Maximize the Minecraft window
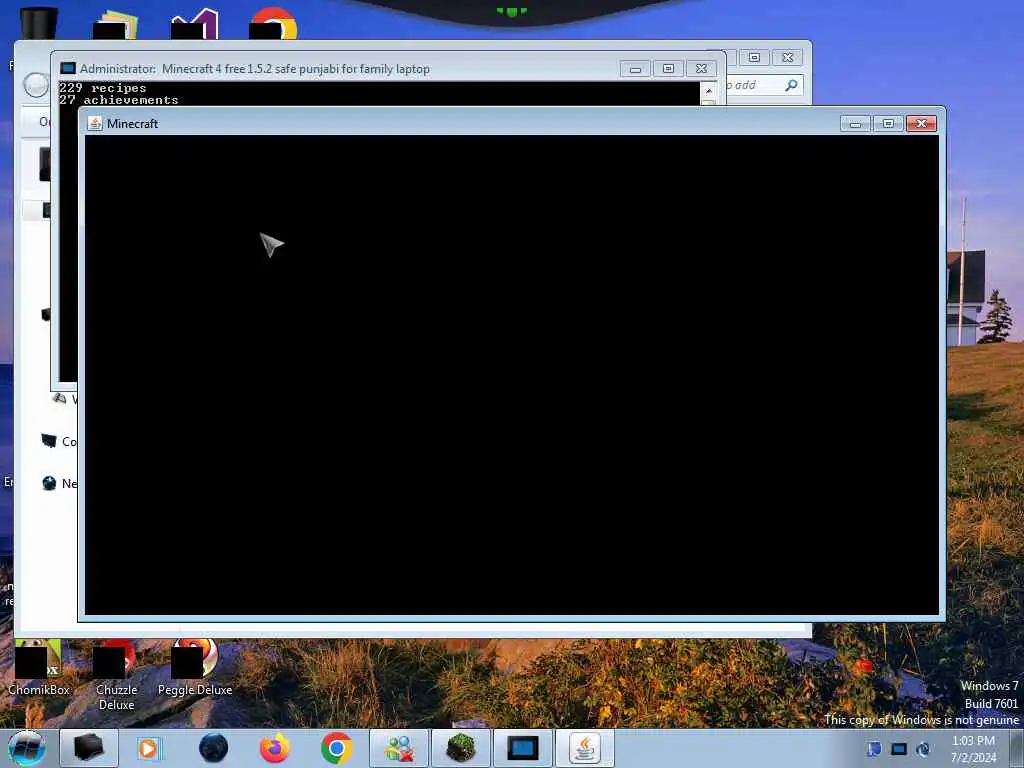This screenshot has height=768, width=1024. (x=888, y=123)
